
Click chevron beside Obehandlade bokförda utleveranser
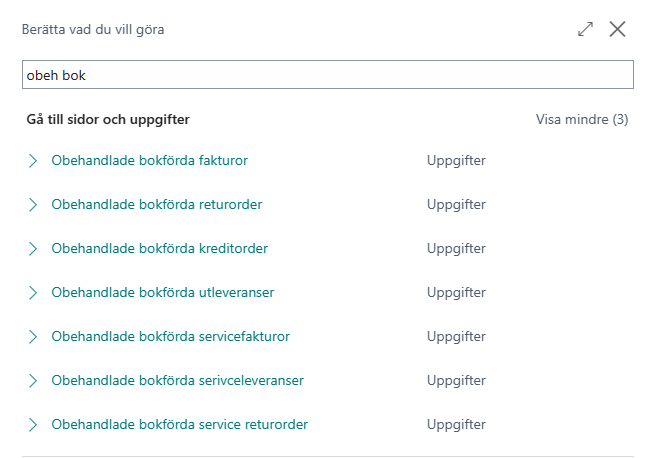coord(33,293)
